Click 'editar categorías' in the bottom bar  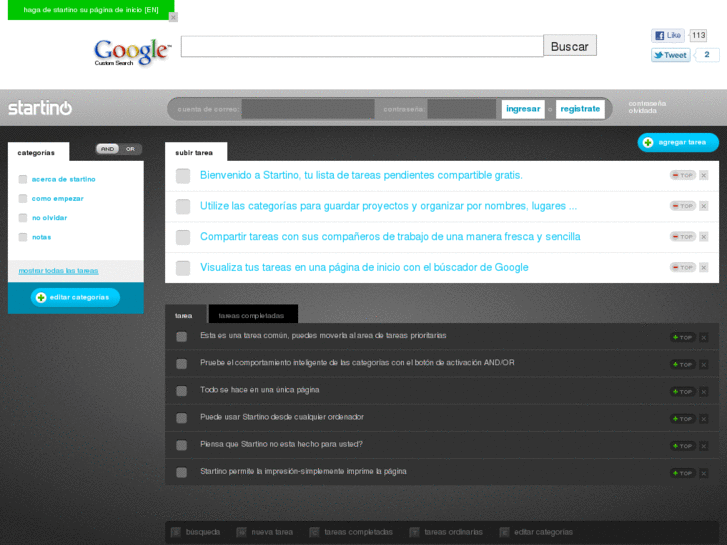pos(536,532)
